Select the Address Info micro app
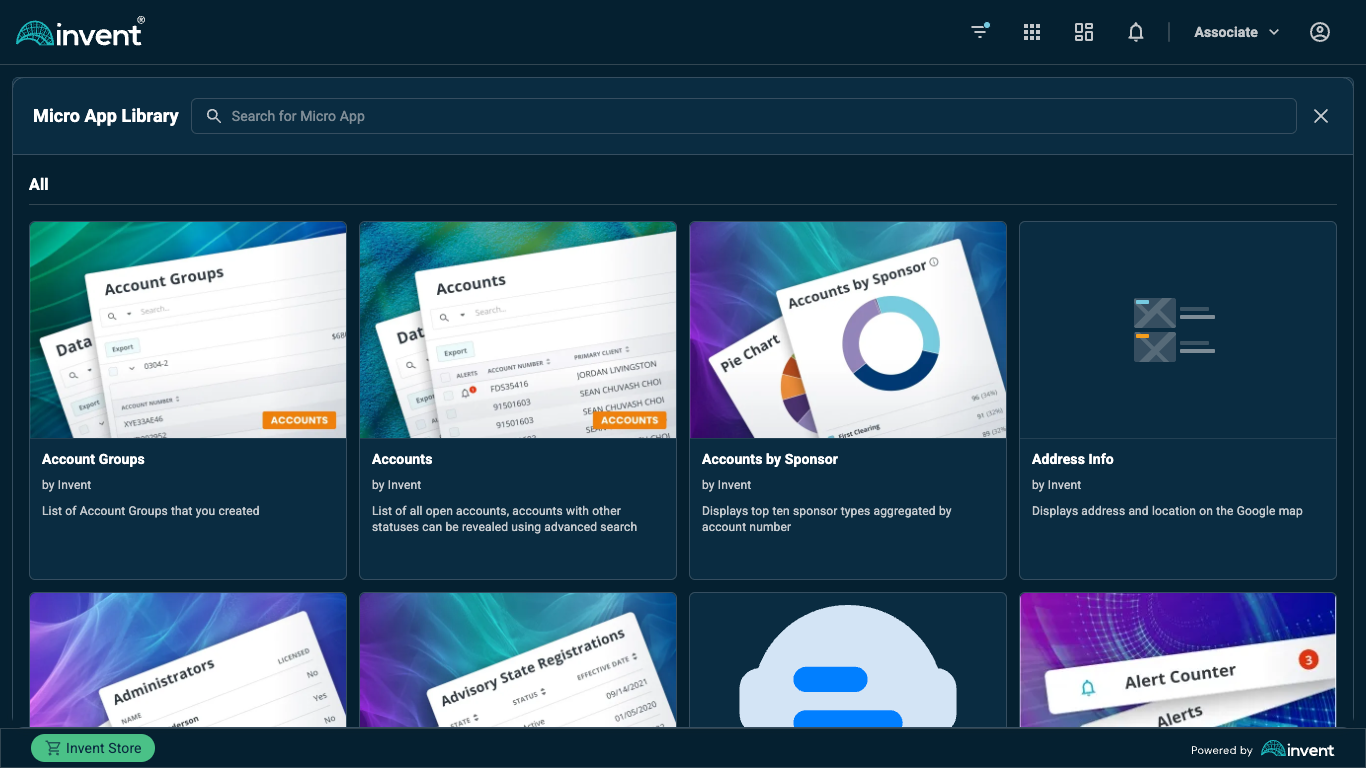The image size is (1366, 768). (x=1177, y=399)
